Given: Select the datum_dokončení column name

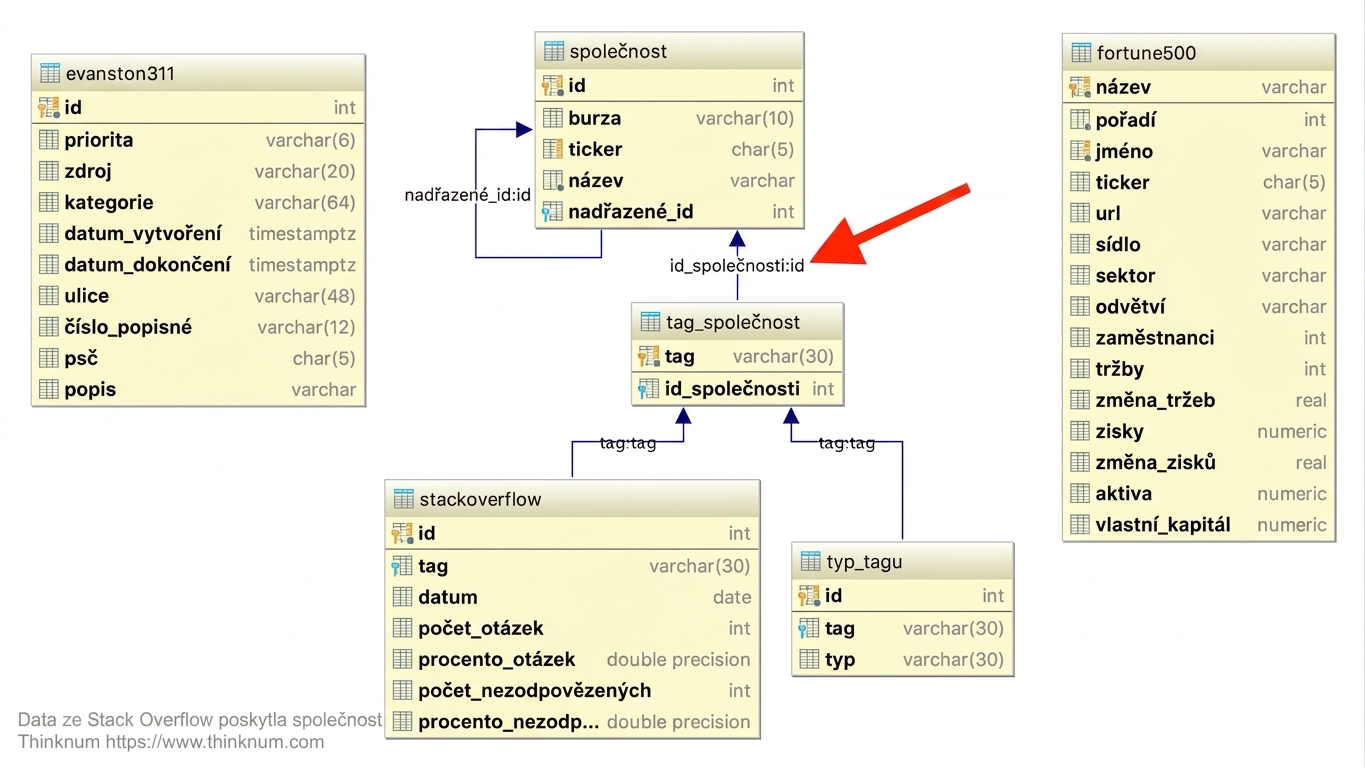Looking at the screenshot, I should (148, 265).
